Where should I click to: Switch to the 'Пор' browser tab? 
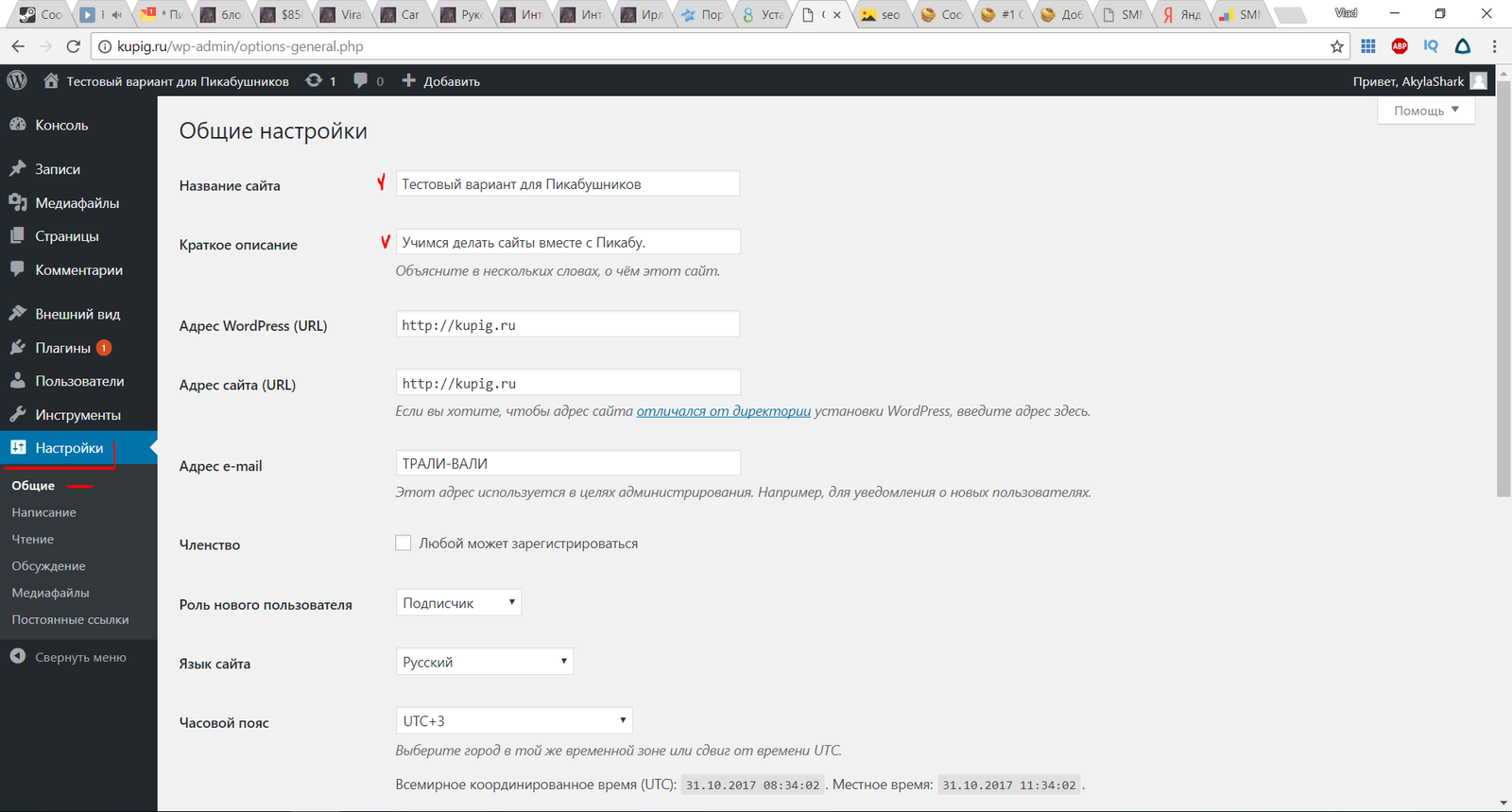pyautogui.click(x=702, y=14)
